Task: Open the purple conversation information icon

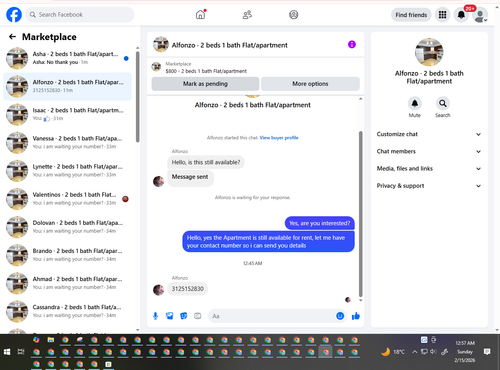Action: 352,44
